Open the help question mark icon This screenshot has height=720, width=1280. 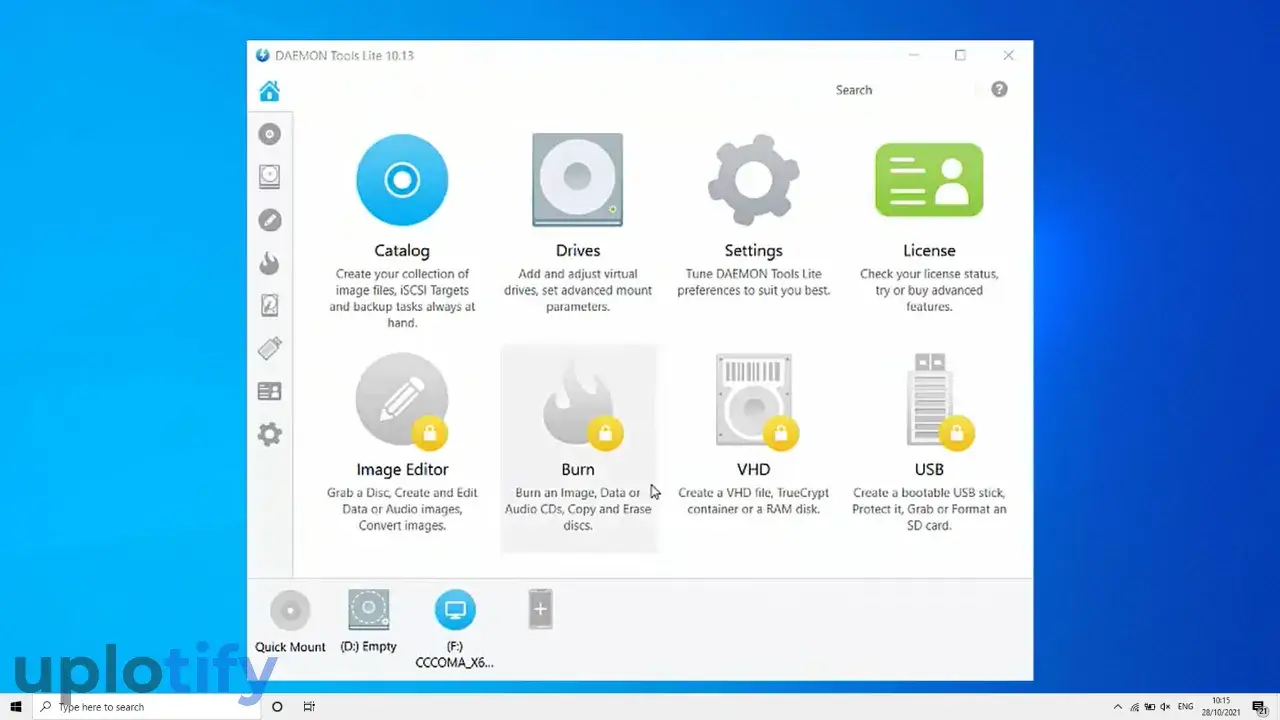999,89
